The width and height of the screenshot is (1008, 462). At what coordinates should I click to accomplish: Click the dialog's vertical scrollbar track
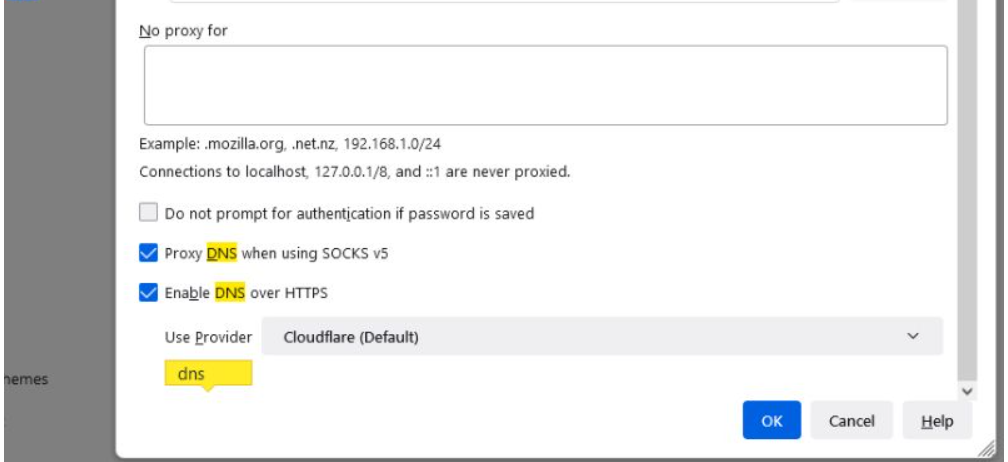(x=967, y=200)
